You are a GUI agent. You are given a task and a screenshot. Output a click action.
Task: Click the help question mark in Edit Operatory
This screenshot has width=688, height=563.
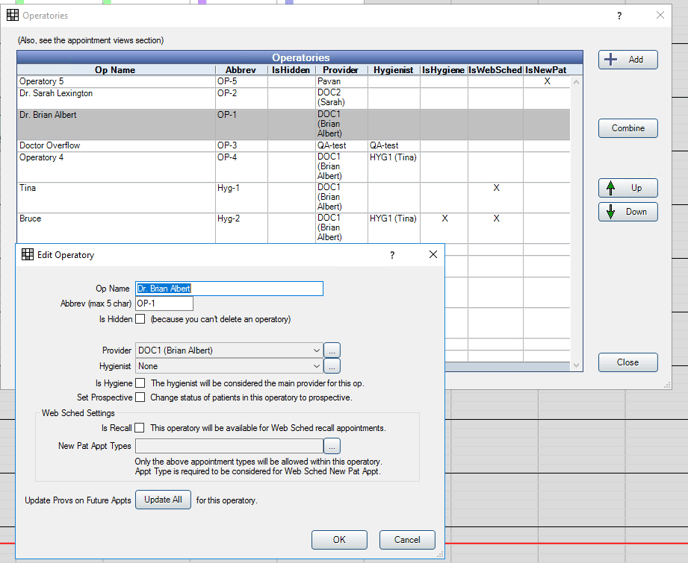pyautogui.click(x=392, y=255)
